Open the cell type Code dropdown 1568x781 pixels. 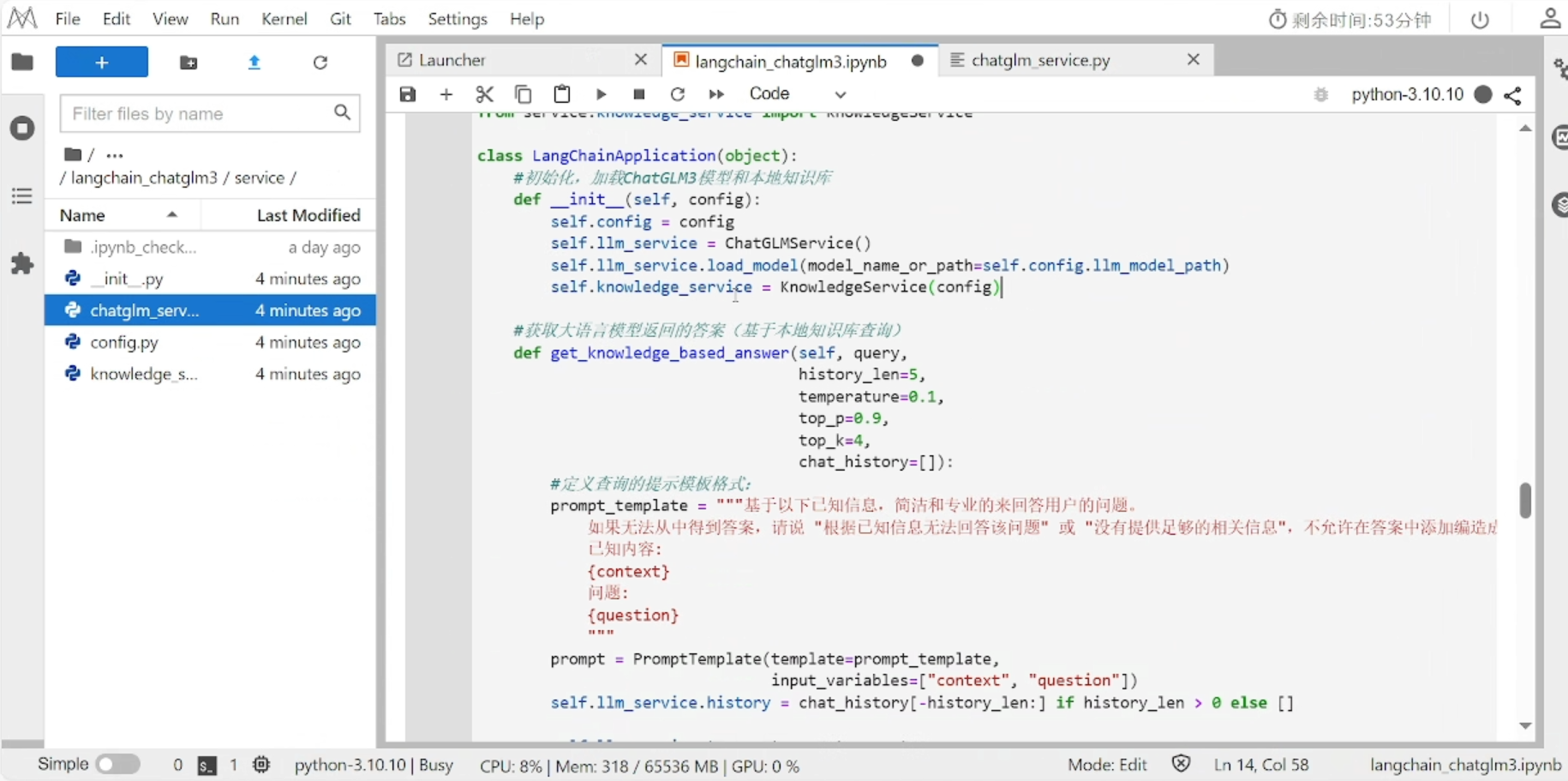[797, 94]
